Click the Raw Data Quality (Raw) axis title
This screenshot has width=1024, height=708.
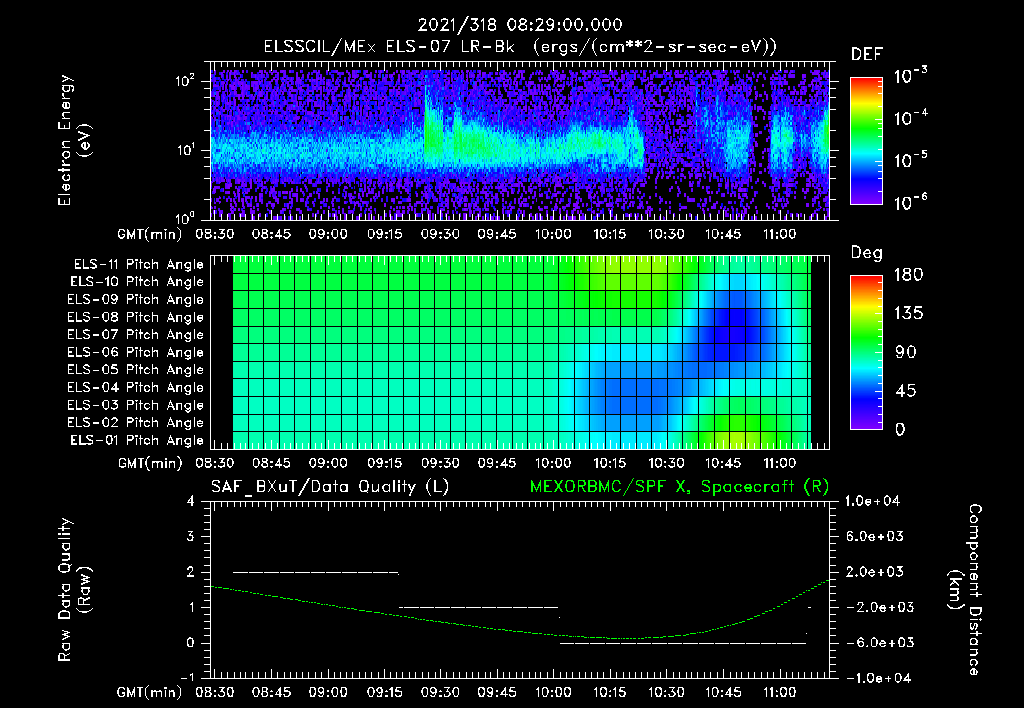pos(74,590)
